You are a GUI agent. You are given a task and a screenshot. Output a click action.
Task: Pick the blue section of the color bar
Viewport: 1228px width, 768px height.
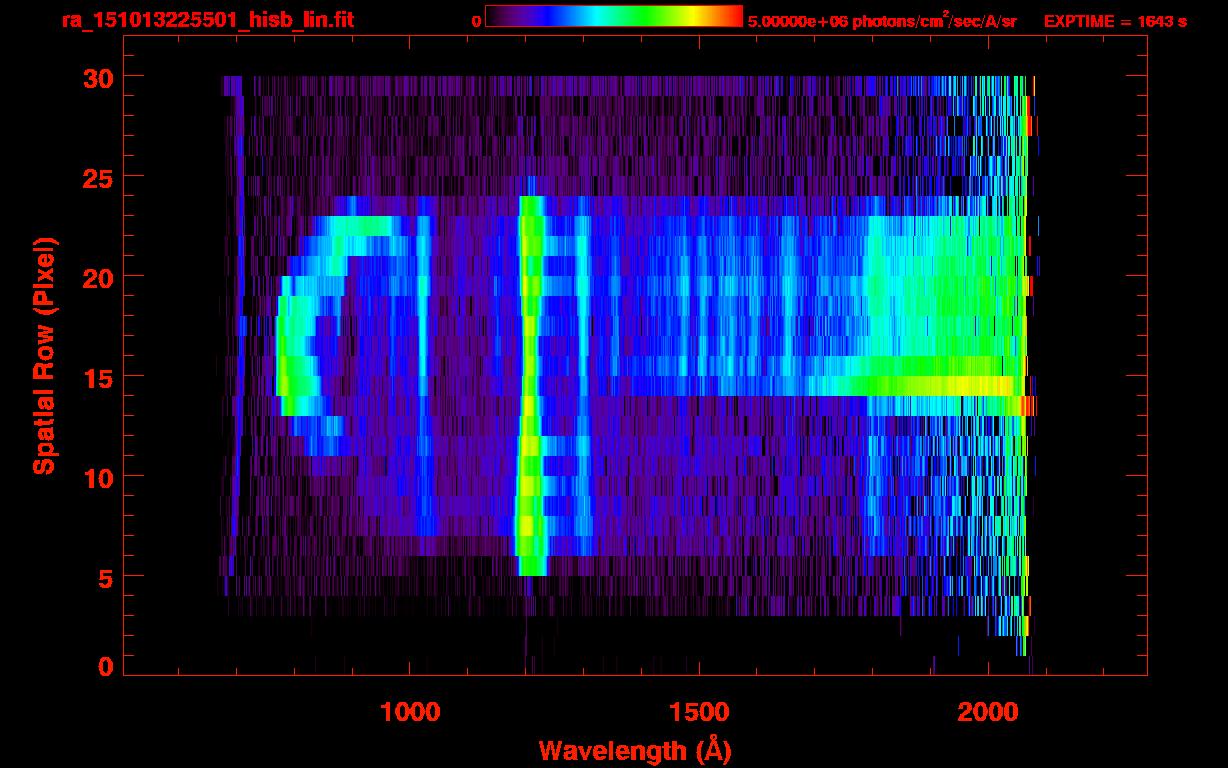click(x=545, y=16)
